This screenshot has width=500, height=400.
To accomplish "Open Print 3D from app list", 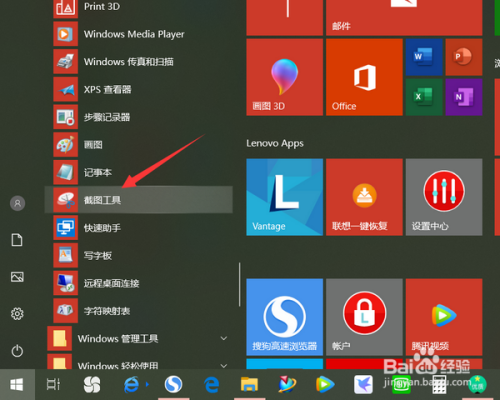I will click(138, 7).
